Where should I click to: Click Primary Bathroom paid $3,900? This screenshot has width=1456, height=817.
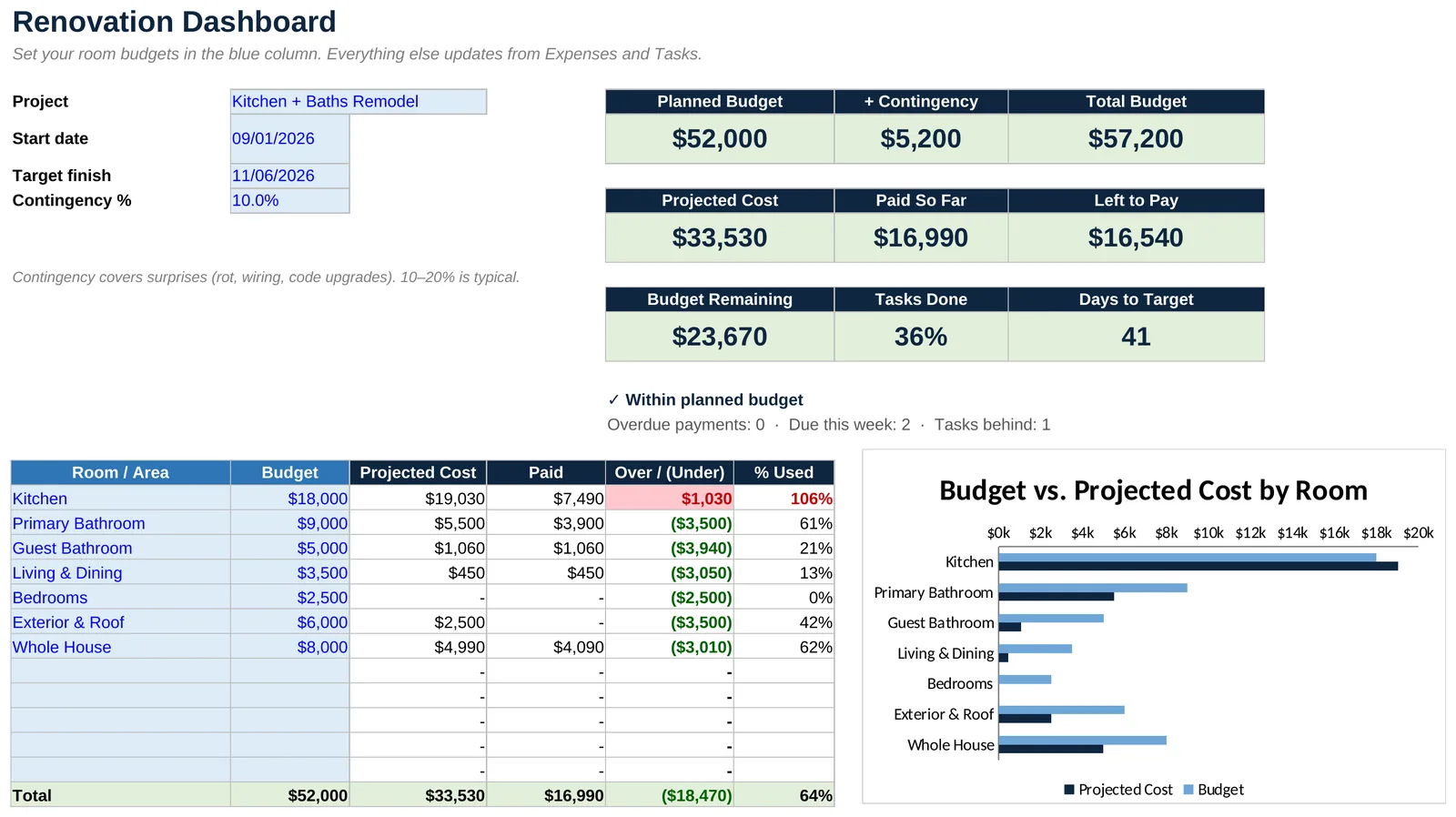click(x=546, y=523)
